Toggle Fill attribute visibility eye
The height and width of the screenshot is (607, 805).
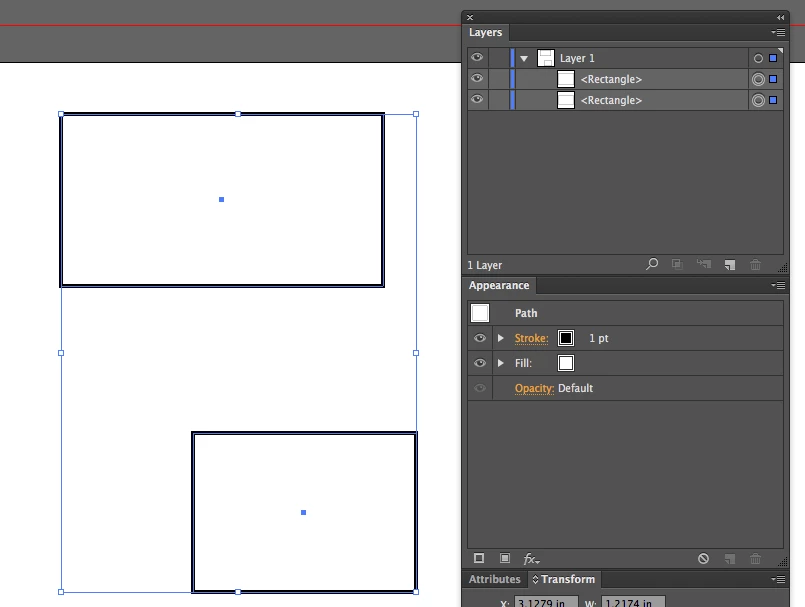(x=480, y=363)
